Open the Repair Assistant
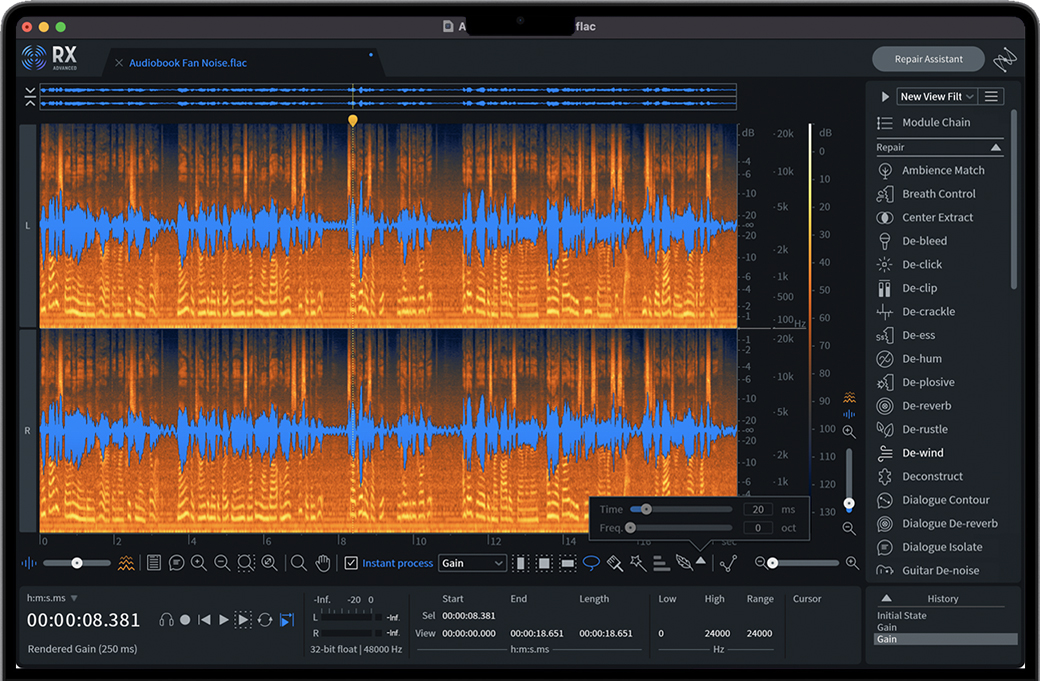This screenshot has height=681, width=1040. [x=928, y=59]
